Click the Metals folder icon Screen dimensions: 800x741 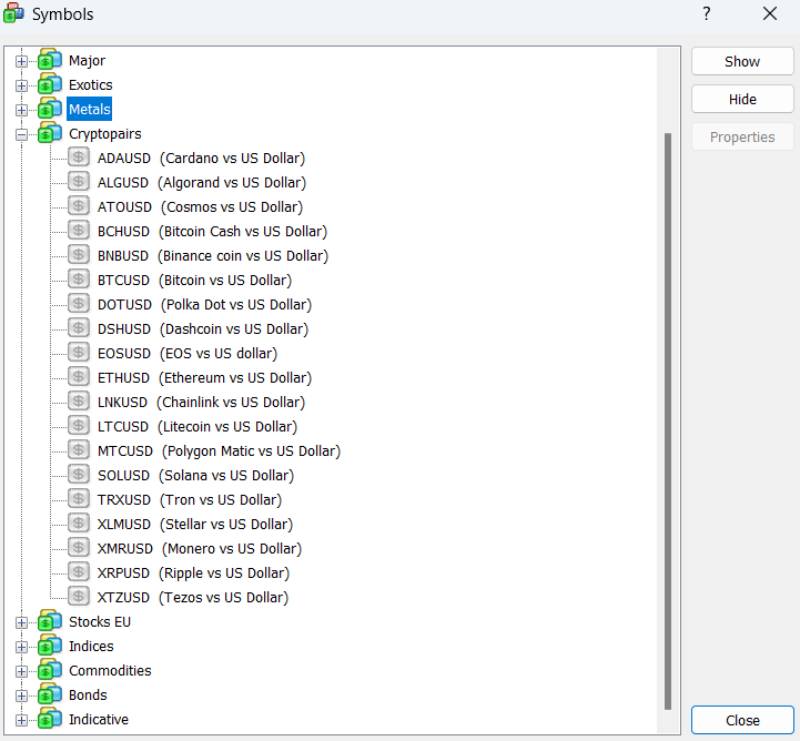point(50,109)
